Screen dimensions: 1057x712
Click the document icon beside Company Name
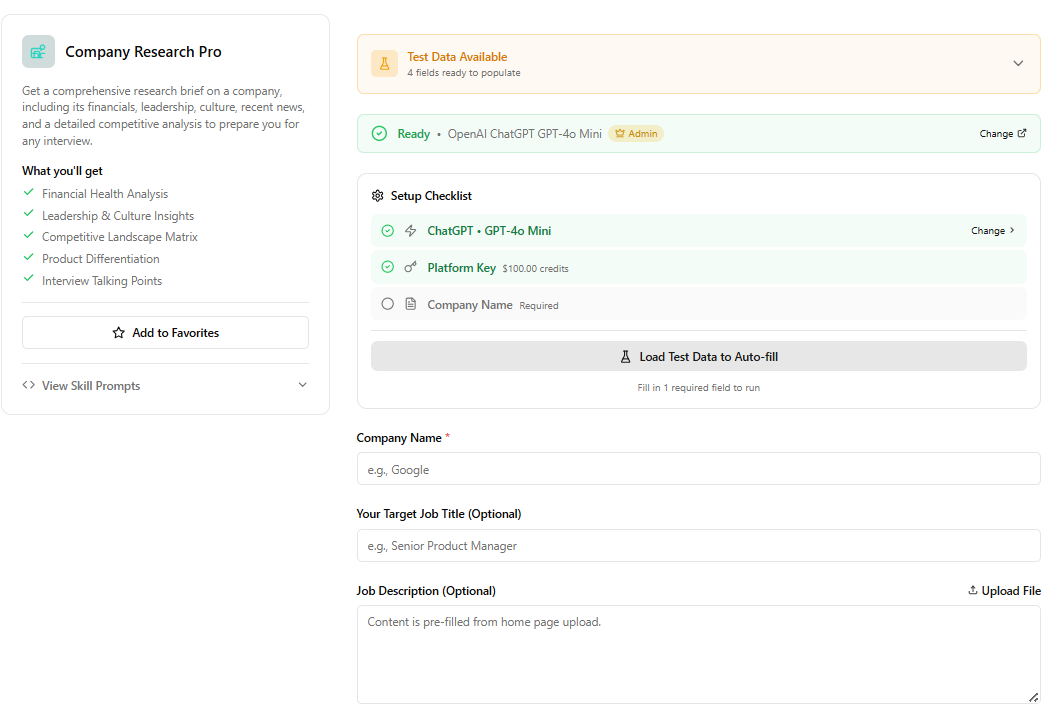[x=411, y=304]
